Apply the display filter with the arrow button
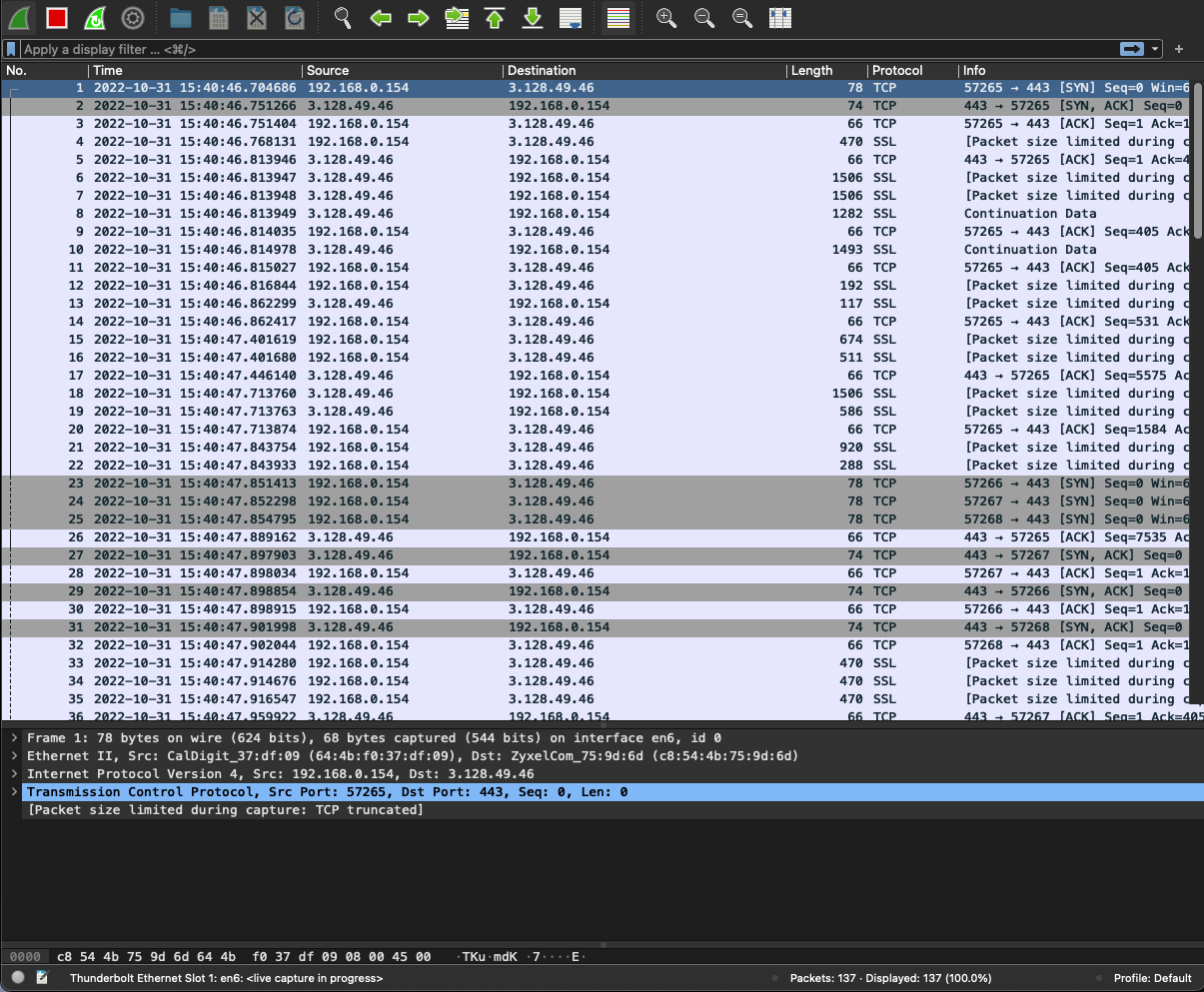 point(1132,49)
